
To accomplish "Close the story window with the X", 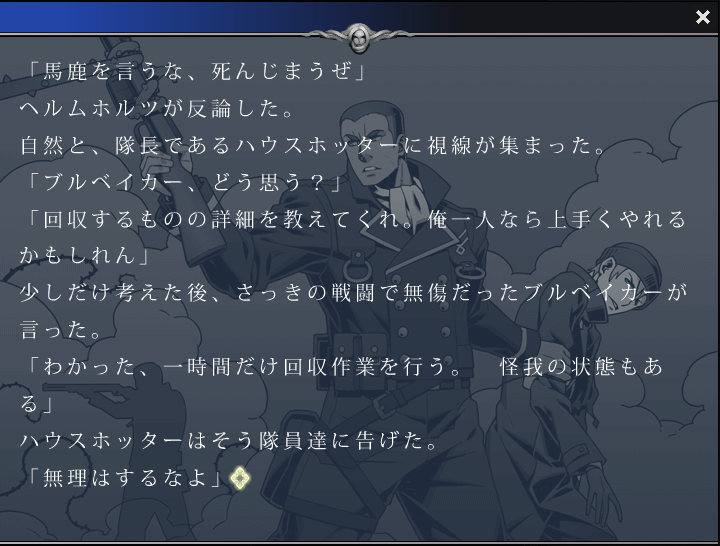I will 703,17.
